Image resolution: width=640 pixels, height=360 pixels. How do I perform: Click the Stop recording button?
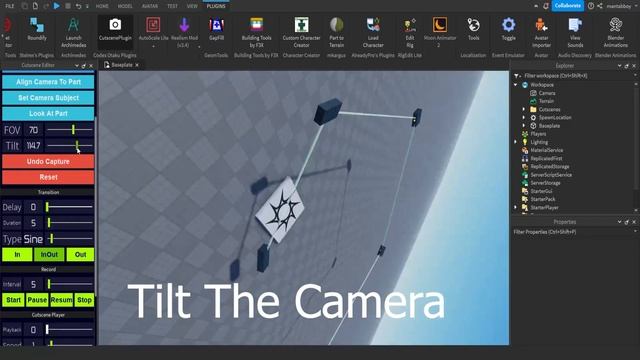coord(84,300)
